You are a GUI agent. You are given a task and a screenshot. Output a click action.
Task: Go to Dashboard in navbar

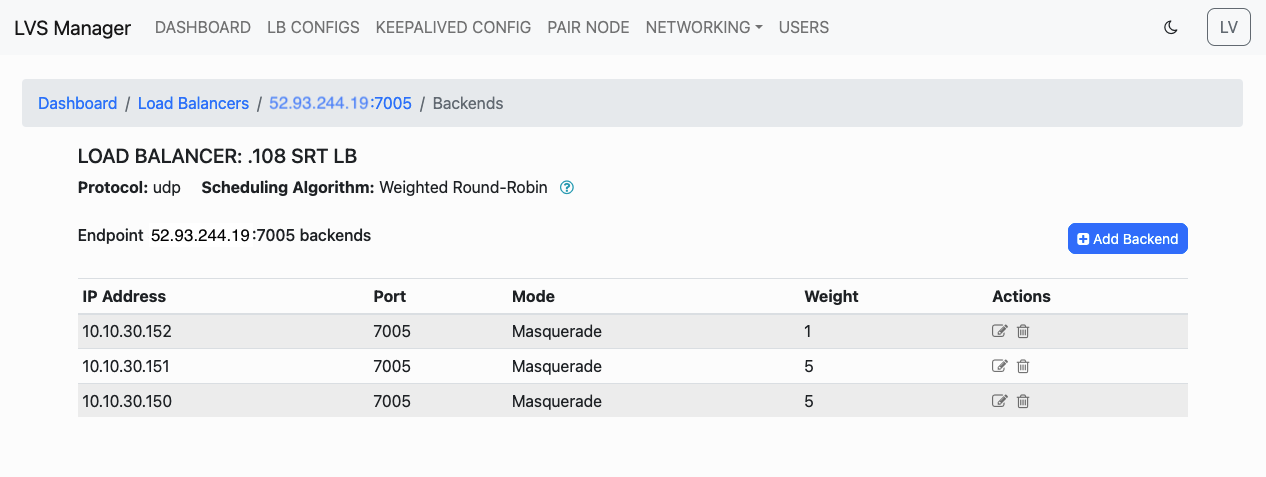[203, 27]
